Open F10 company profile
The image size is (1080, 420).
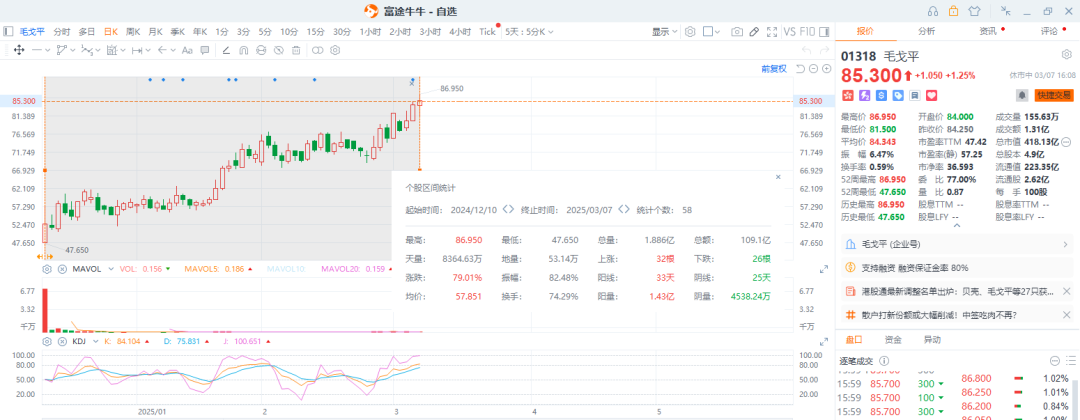(807, 32)
